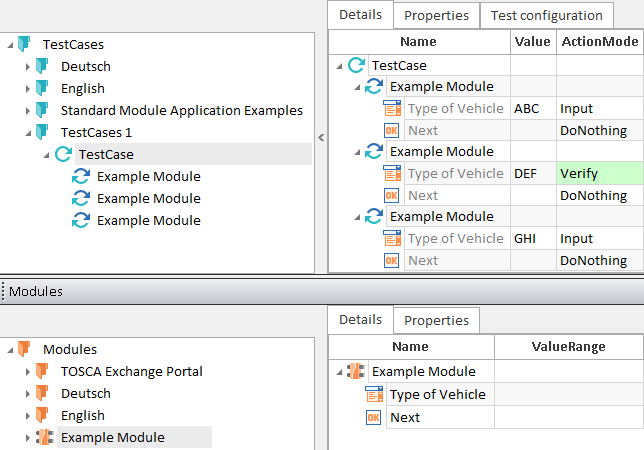Expand the TOSCA Exchange Portal node
This screenshot has width=644, height=450.
tap(28, 371)
